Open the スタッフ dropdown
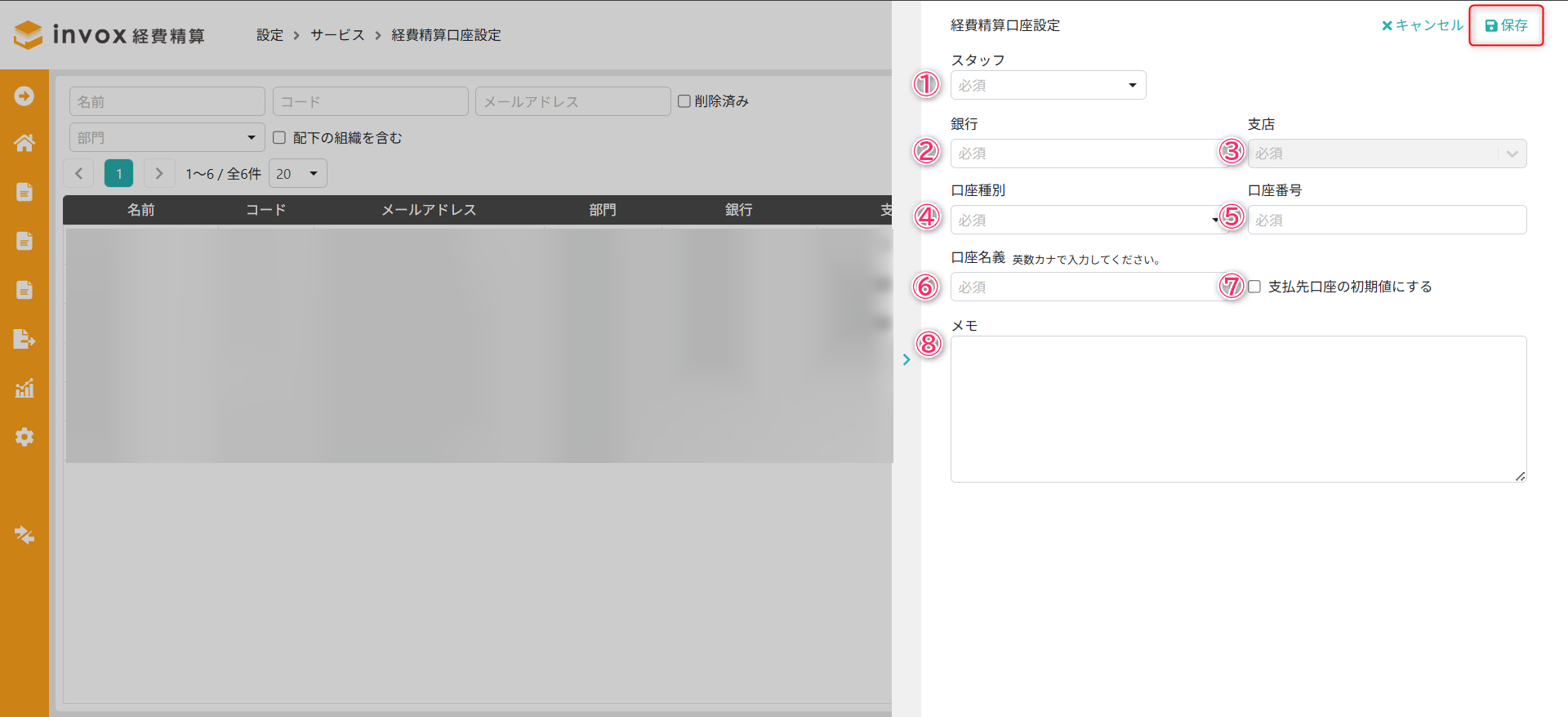The width and height of the screenshot is (1568, 717). 1048,86
